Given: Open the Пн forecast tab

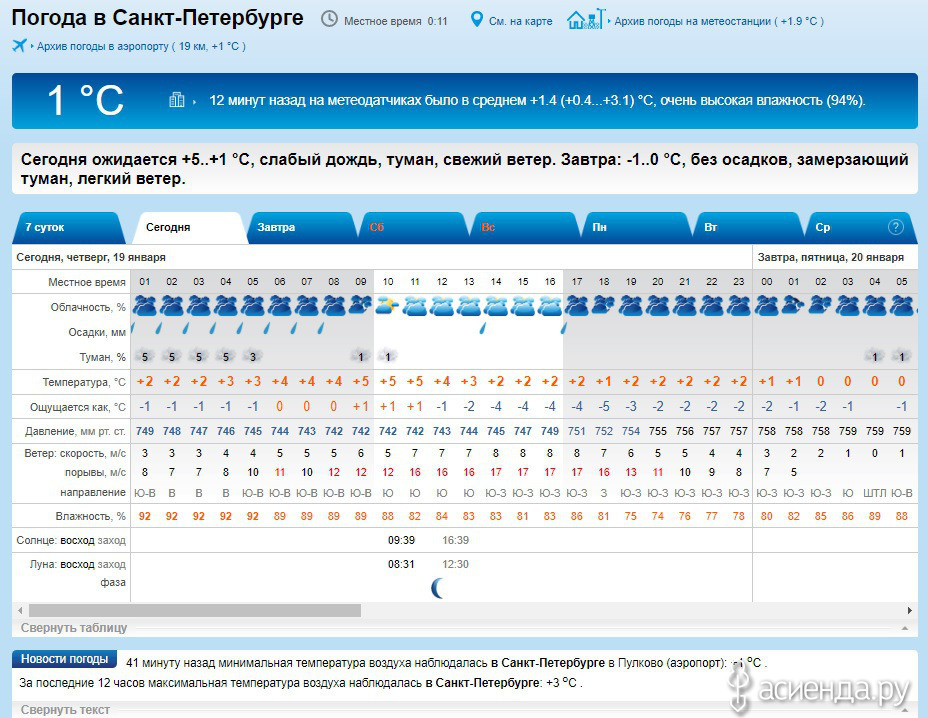Looking at the screenshot, I should click(636, 227).
